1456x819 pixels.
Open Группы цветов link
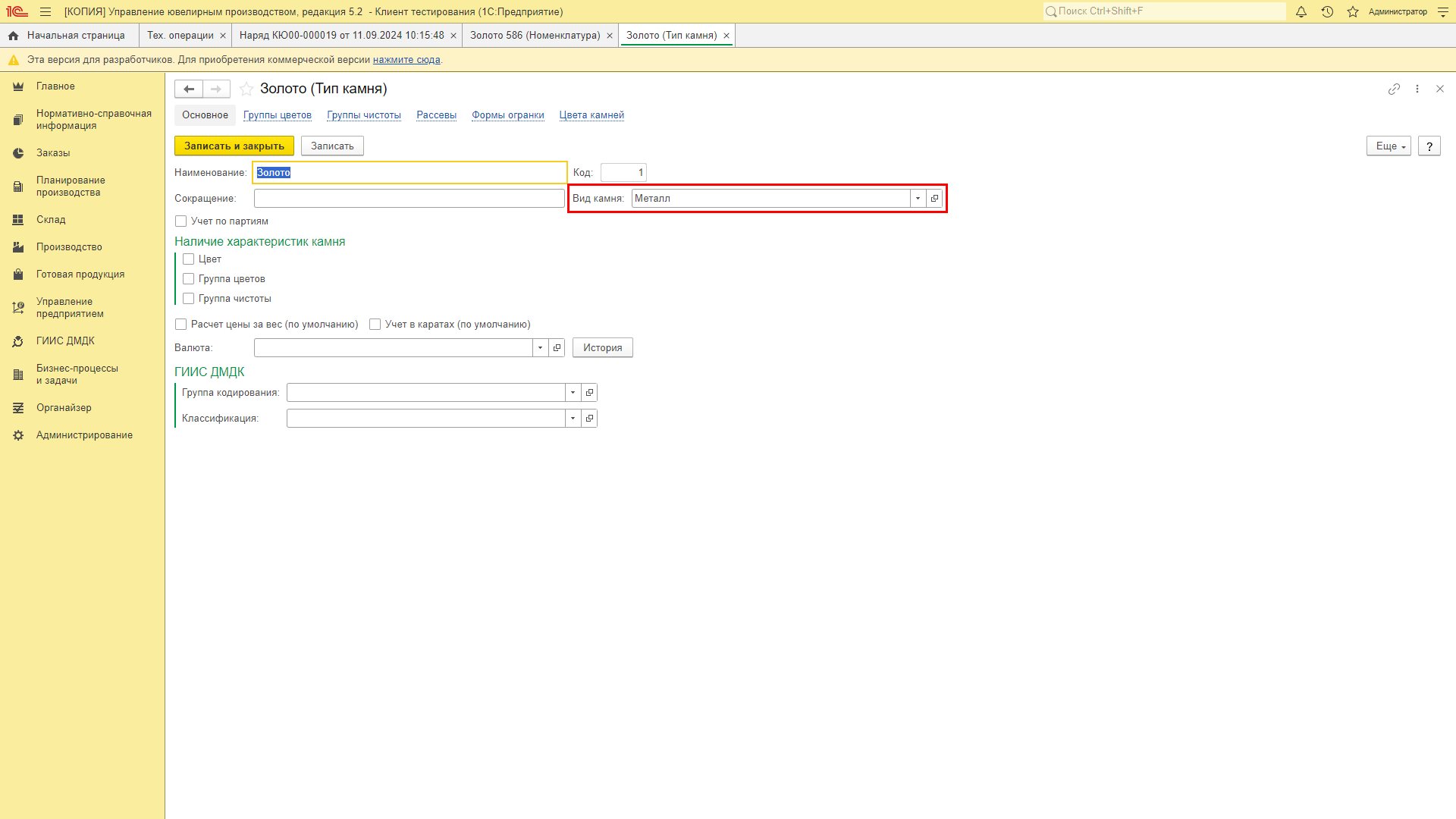(278, 115)
